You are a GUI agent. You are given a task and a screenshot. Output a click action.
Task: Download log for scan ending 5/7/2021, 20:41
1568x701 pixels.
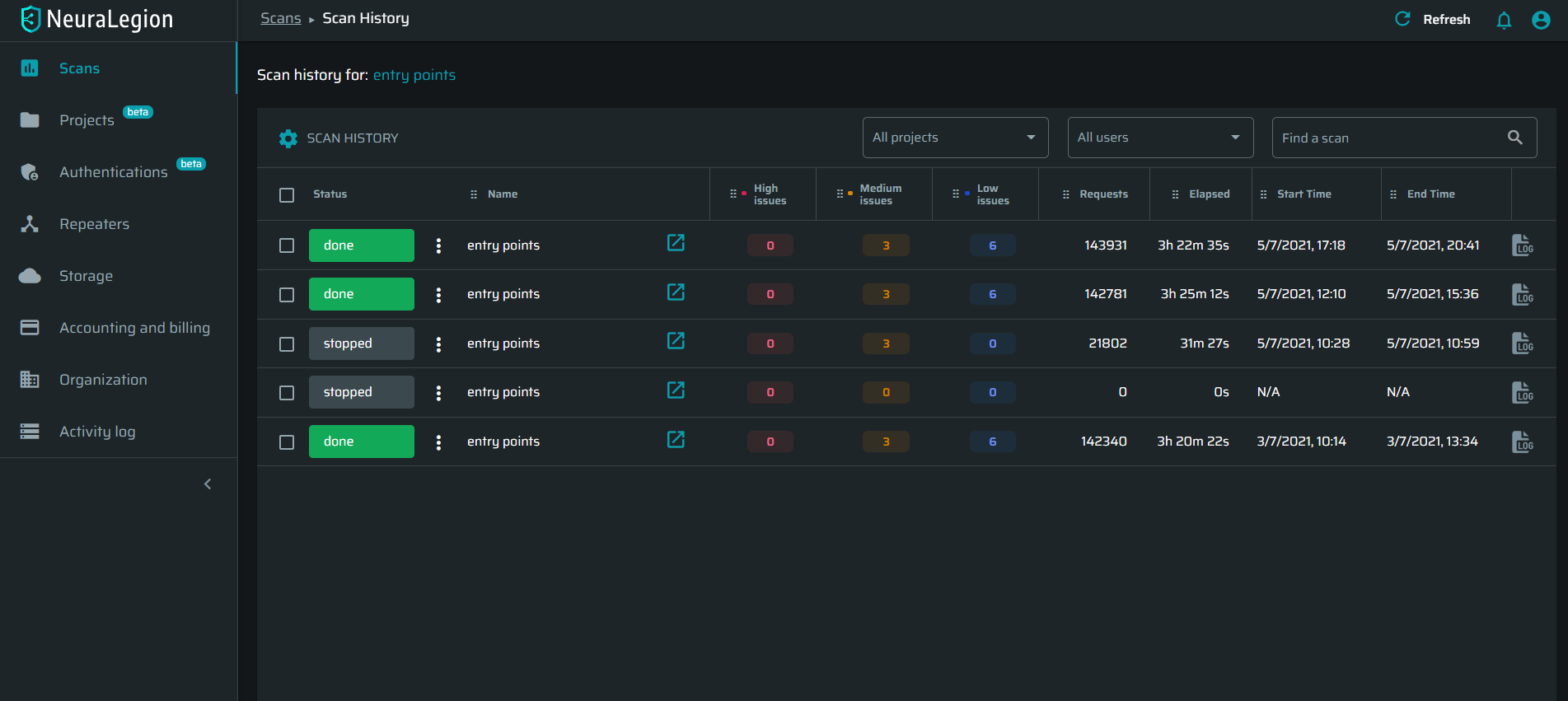pos(1523,245)
